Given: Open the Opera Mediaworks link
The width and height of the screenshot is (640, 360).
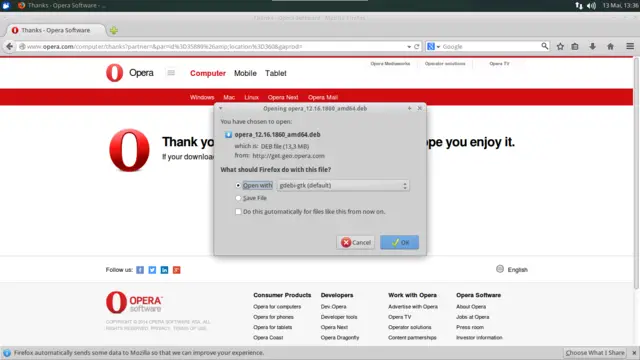Looking at the screenshot, I should pyautogui.click(x=390, y=64).
